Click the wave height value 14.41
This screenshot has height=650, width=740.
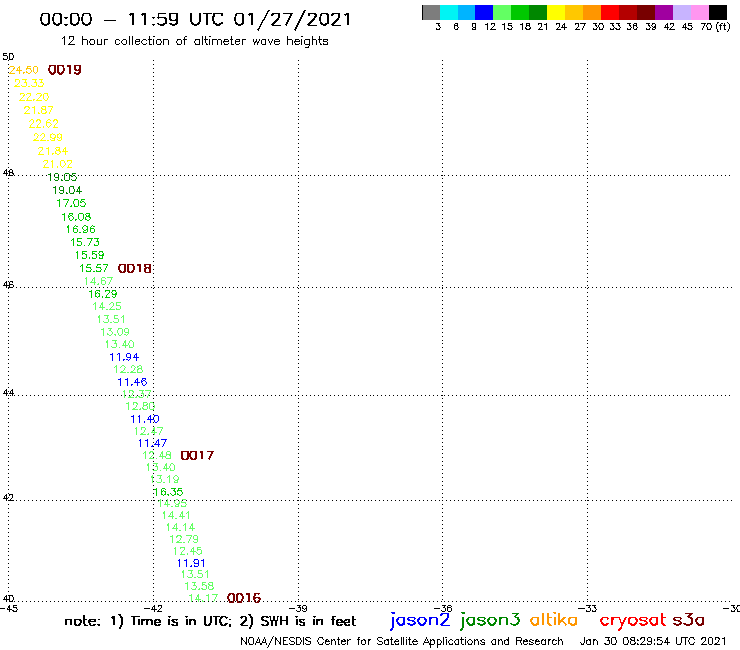(176, 515)
